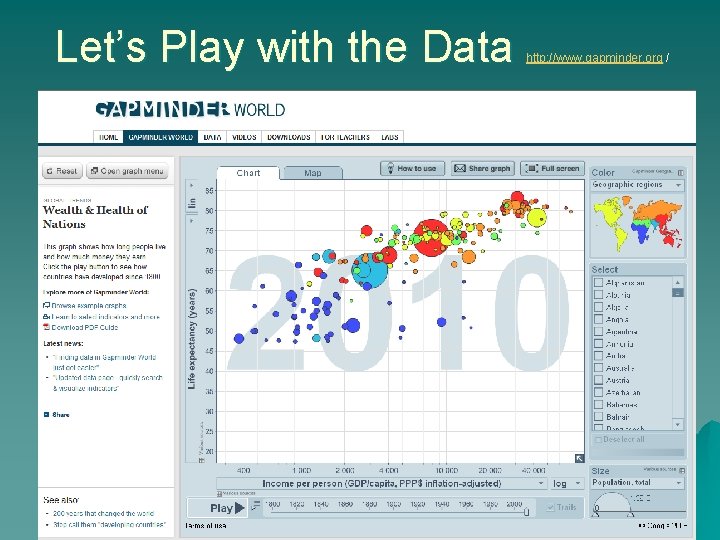Click the x-axis various sources table icon

tap(219, 494)
